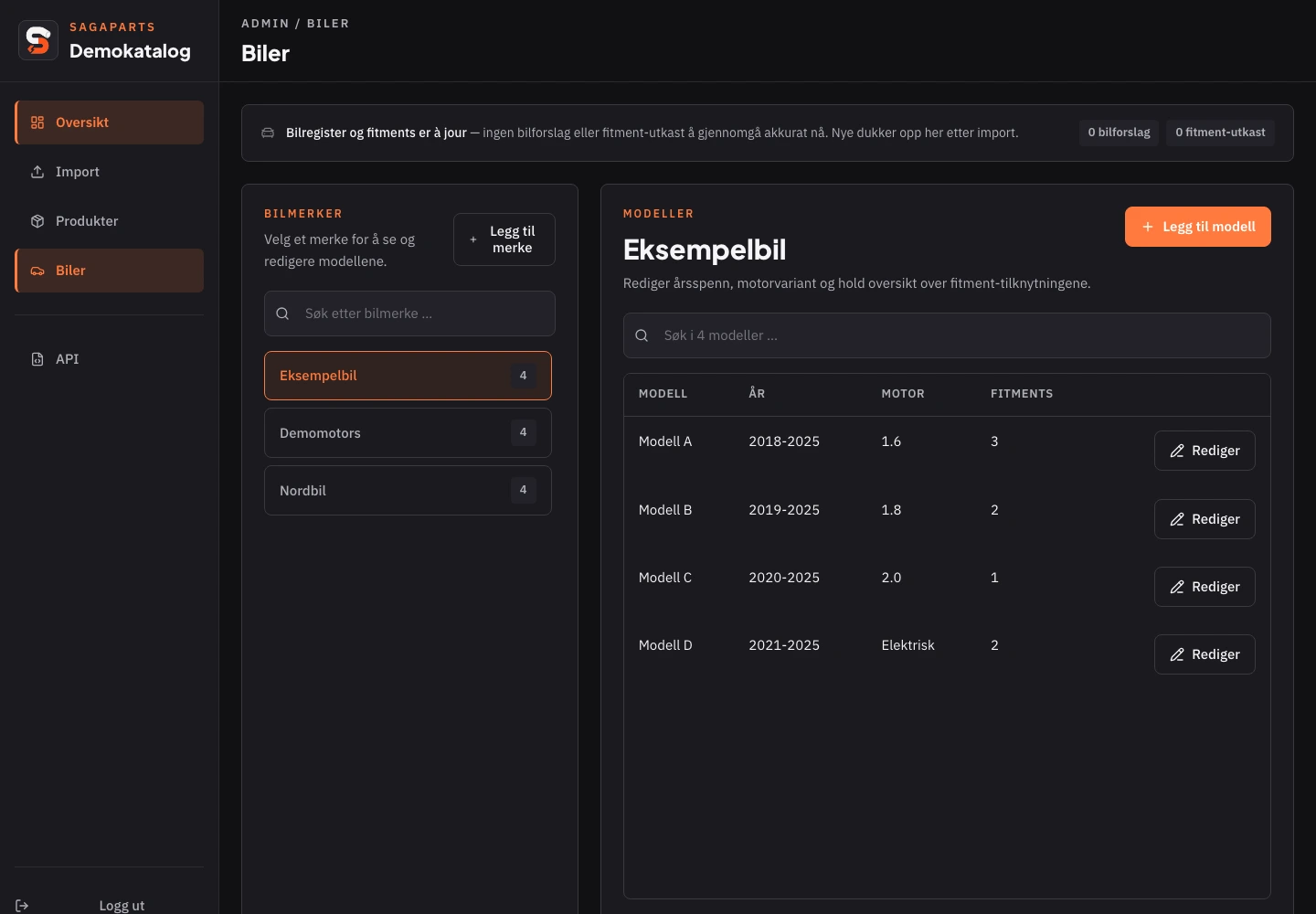Click the API file icon

click(x=37, y=359)
